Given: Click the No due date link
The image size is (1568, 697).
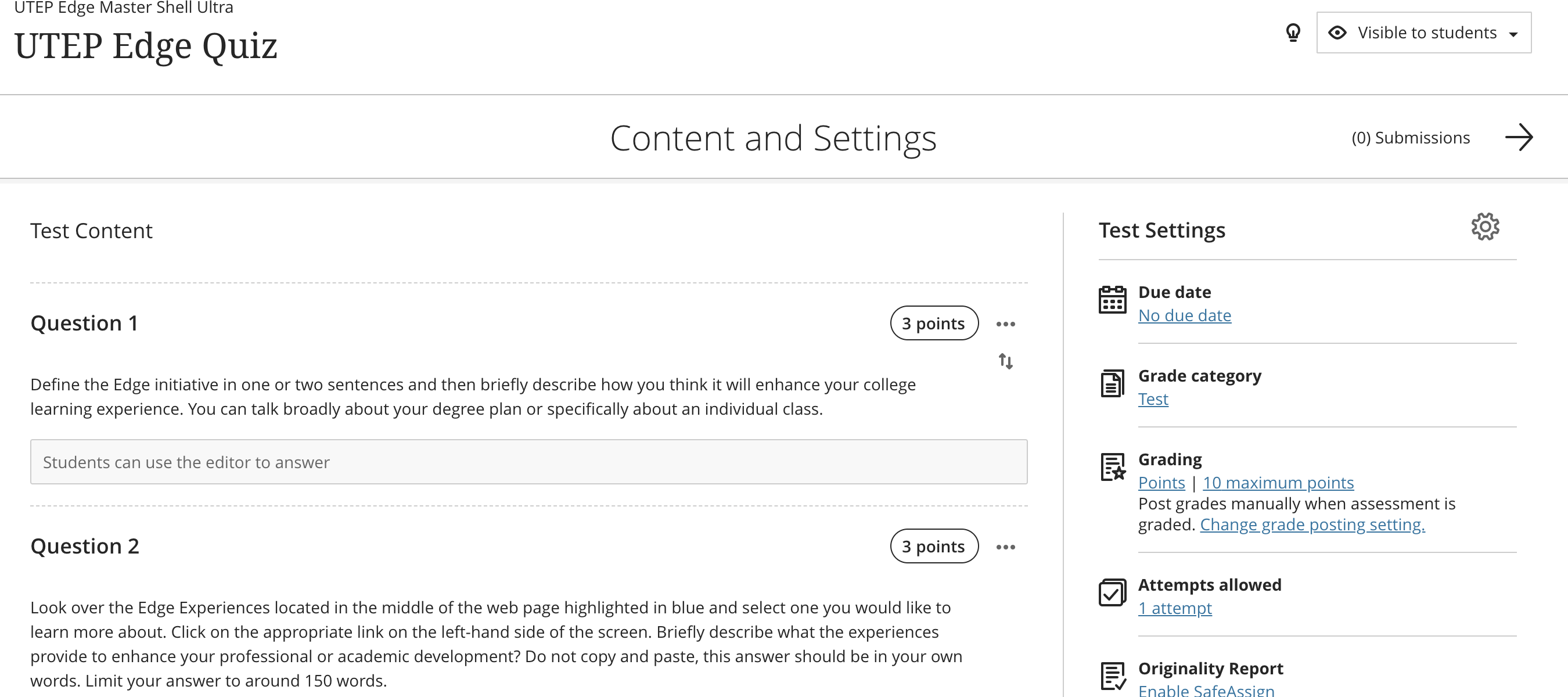Looking at the screenshot, I should pyautogui.click(x=1184, y=315).
